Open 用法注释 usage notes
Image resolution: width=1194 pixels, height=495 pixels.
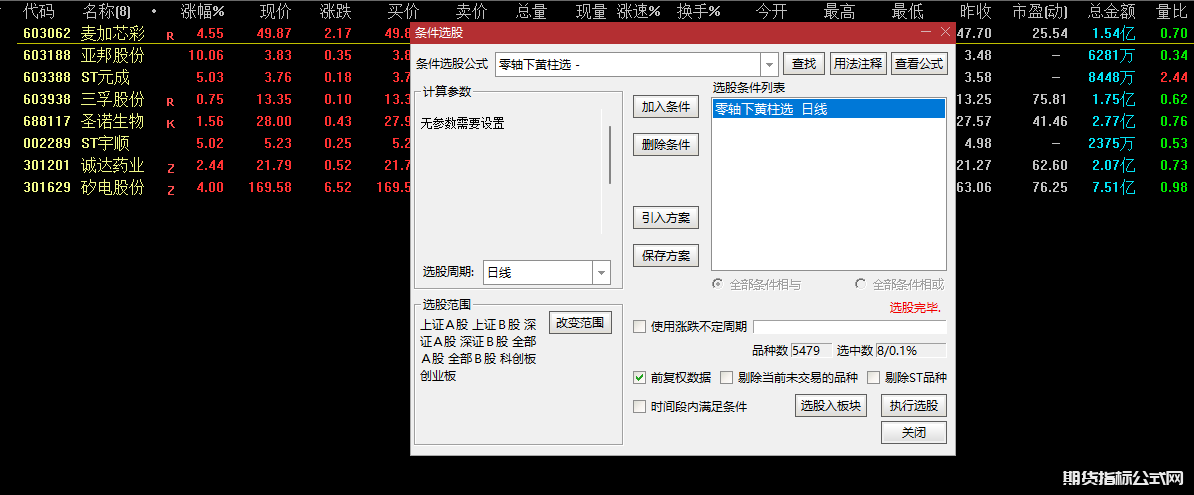pos(858,64)
